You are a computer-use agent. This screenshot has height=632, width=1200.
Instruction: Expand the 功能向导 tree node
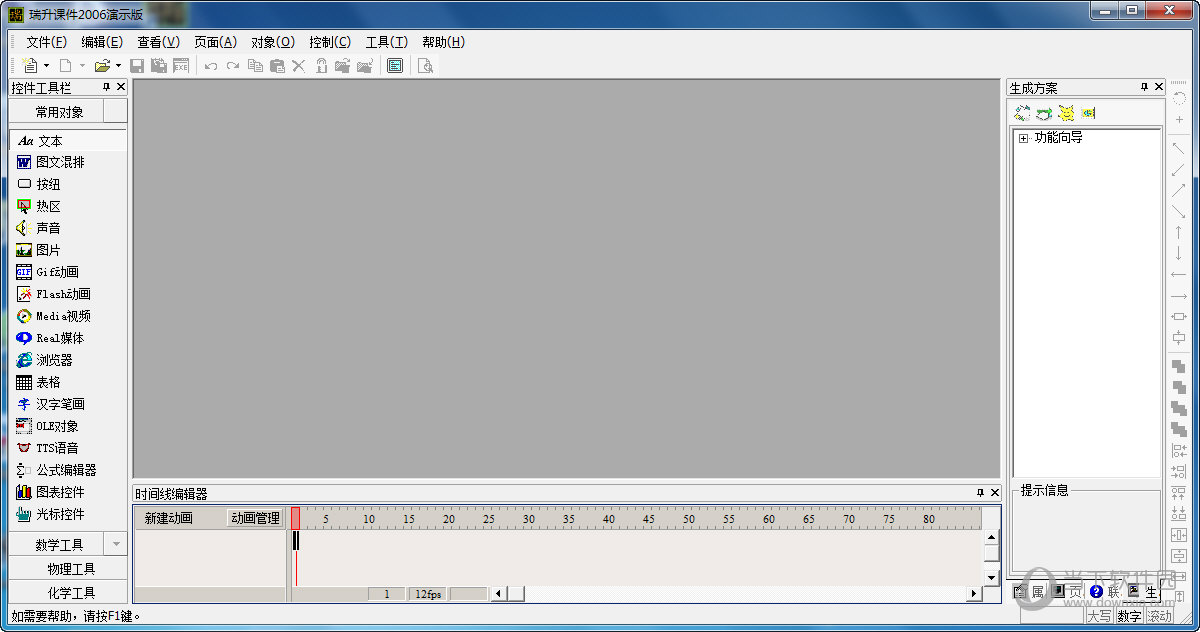pos(1024,139)
